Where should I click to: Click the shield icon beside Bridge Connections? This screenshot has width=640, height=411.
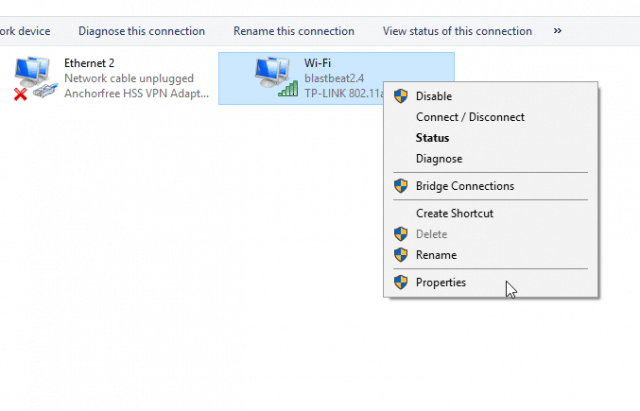click(401, 186)
